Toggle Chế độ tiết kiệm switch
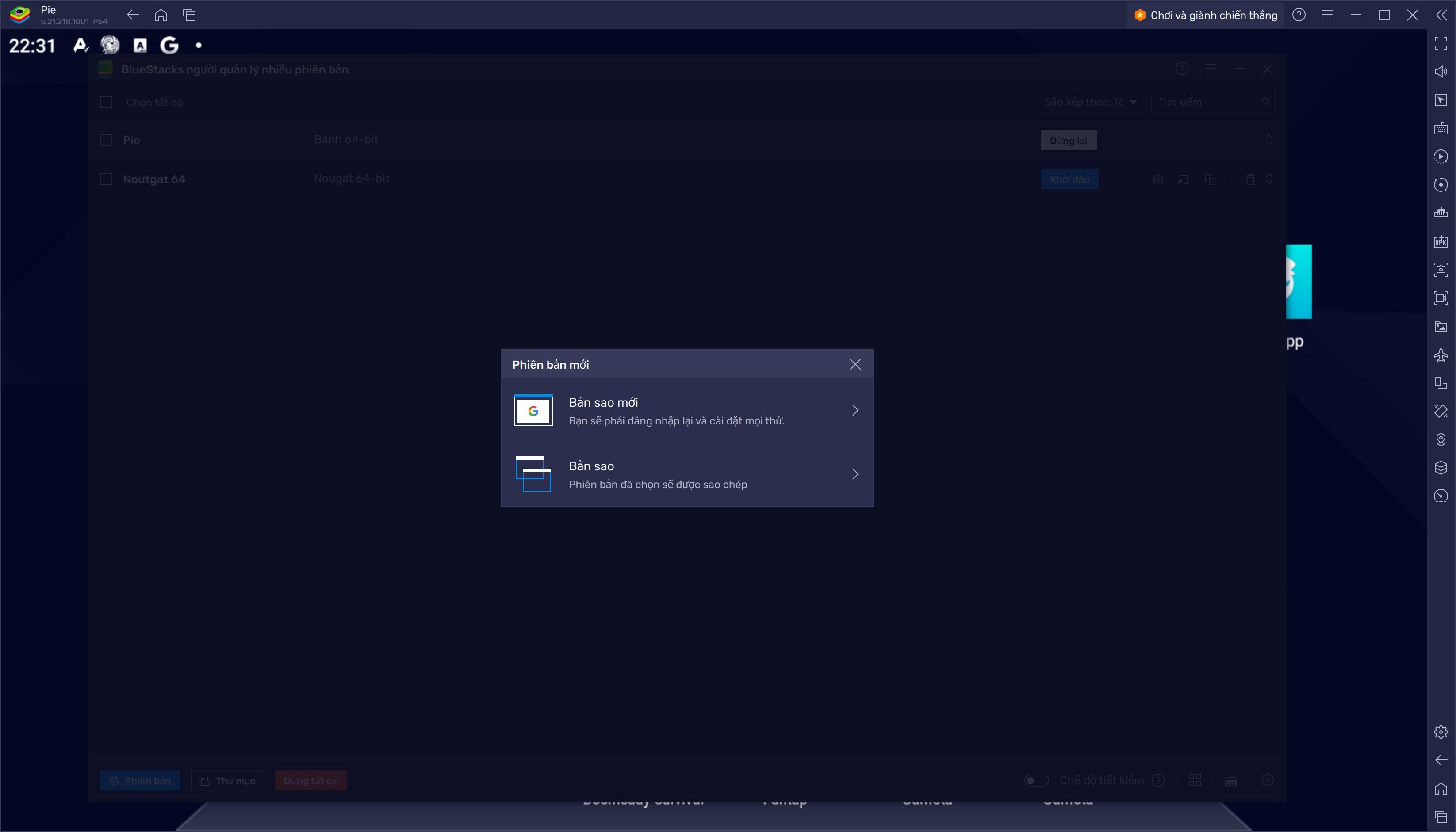Screen dimensions: 1456x832 (1036, 781)
